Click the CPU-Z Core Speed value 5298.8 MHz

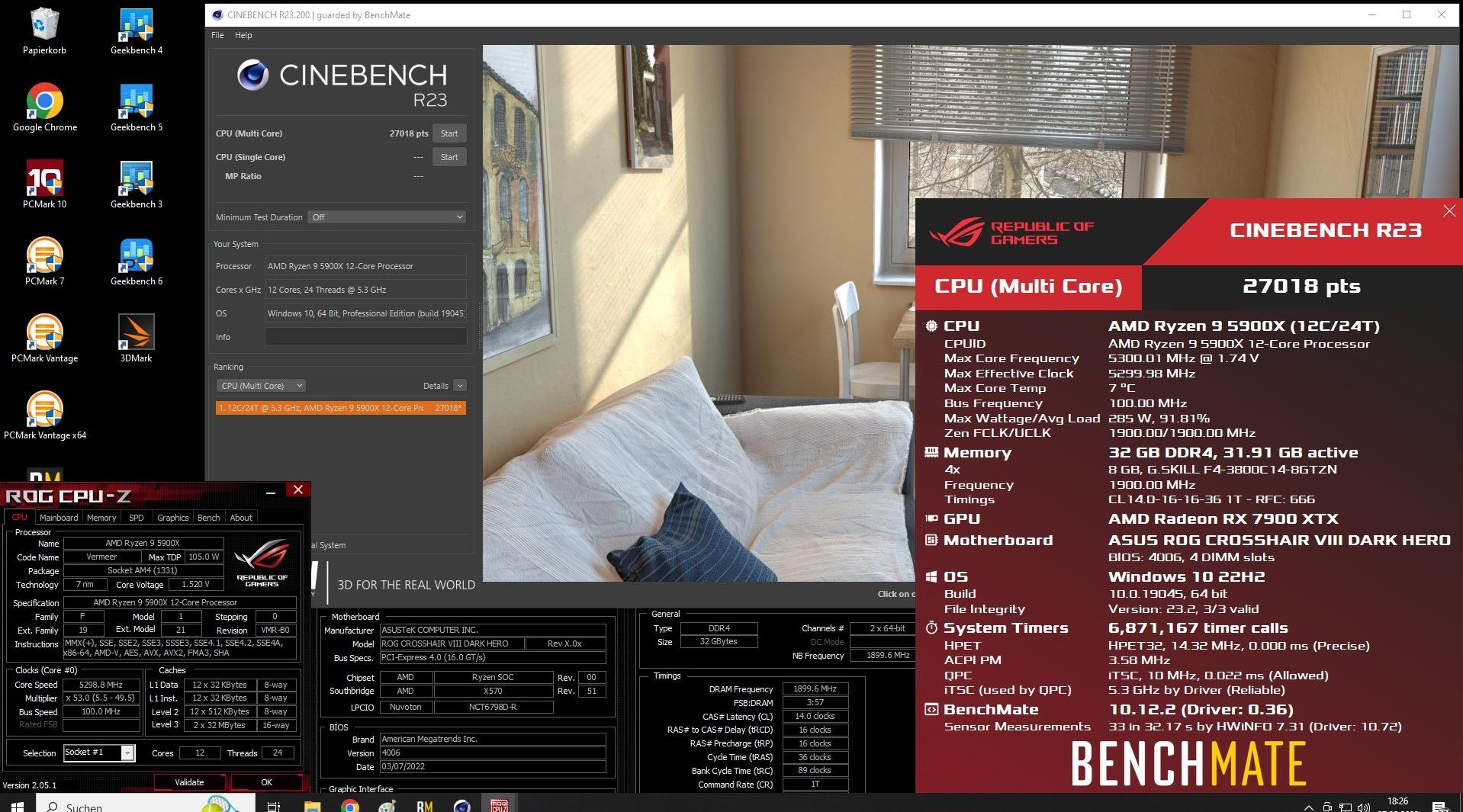(x=101, y=685)
